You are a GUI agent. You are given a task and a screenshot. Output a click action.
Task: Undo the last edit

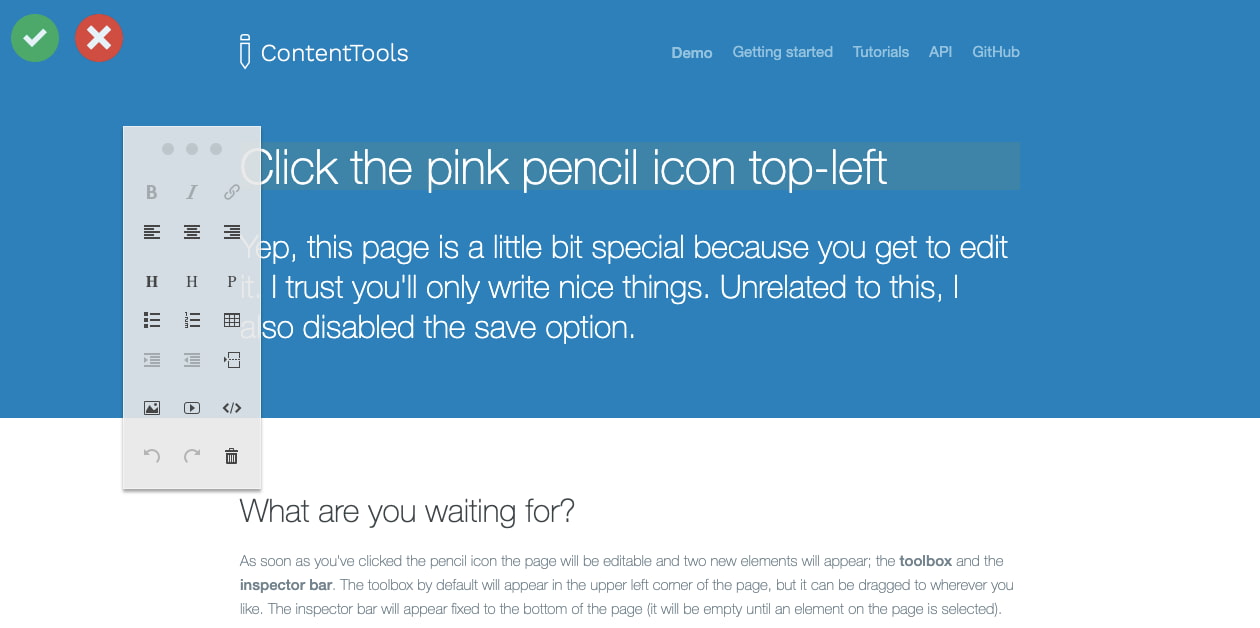[152, 456]
